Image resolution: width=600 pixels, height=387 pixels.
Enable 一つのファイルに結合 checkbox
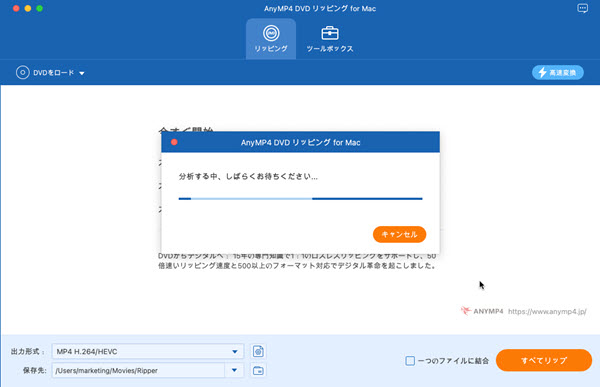pyautogui.click(x=410, y=361)
